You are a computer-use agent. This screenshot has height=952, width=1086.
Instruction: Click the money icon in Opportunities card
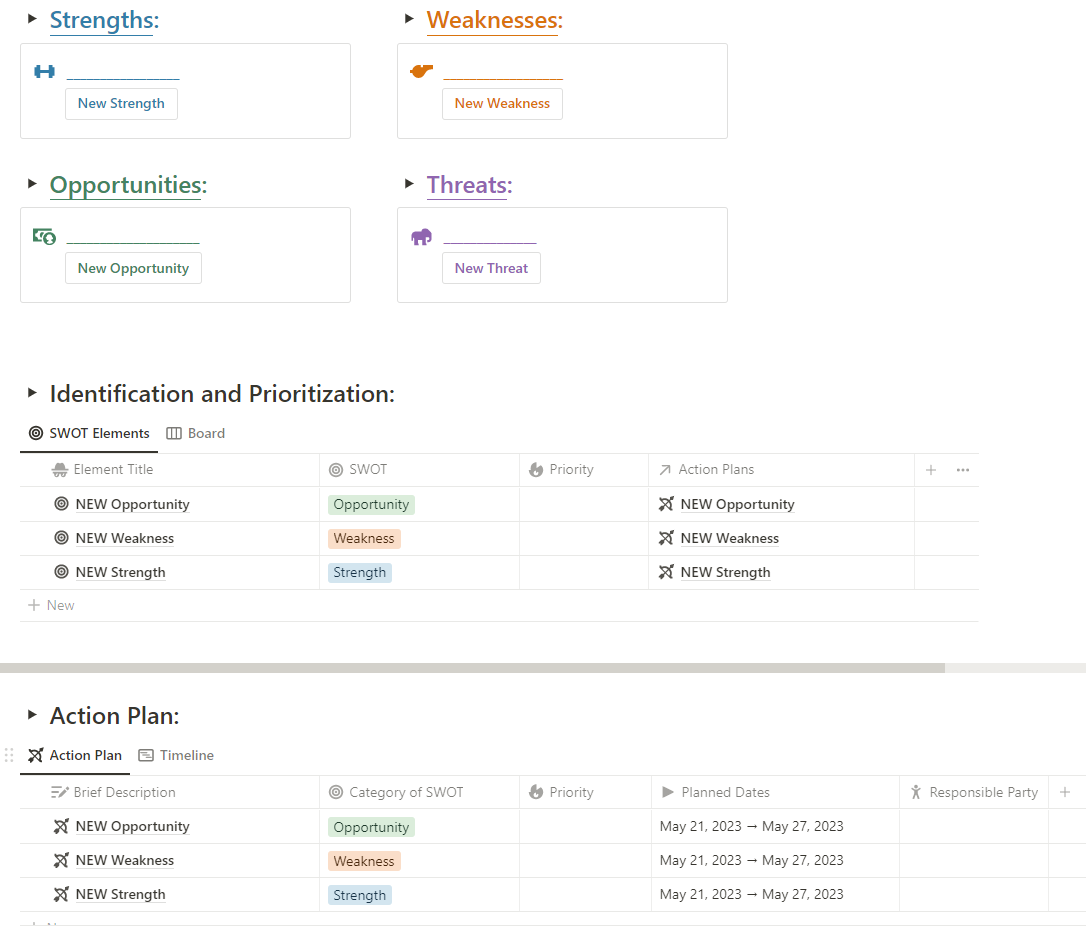pos(44,237)
